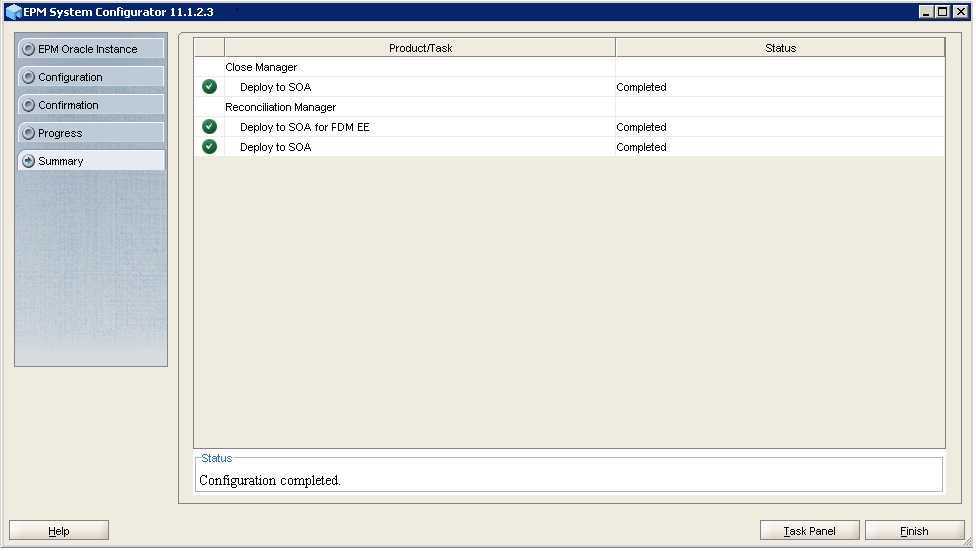Click the Configuration step bullet icon

point(29,77)
